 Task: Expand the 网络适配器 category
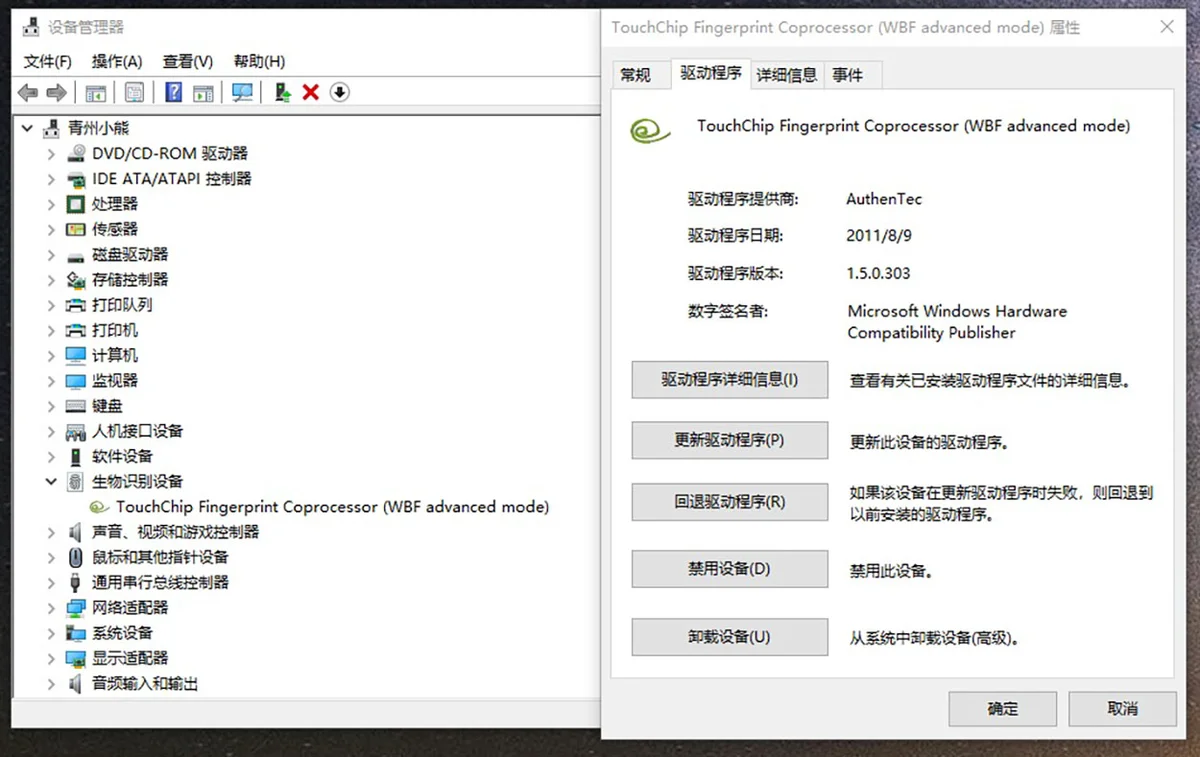[51, 608]
